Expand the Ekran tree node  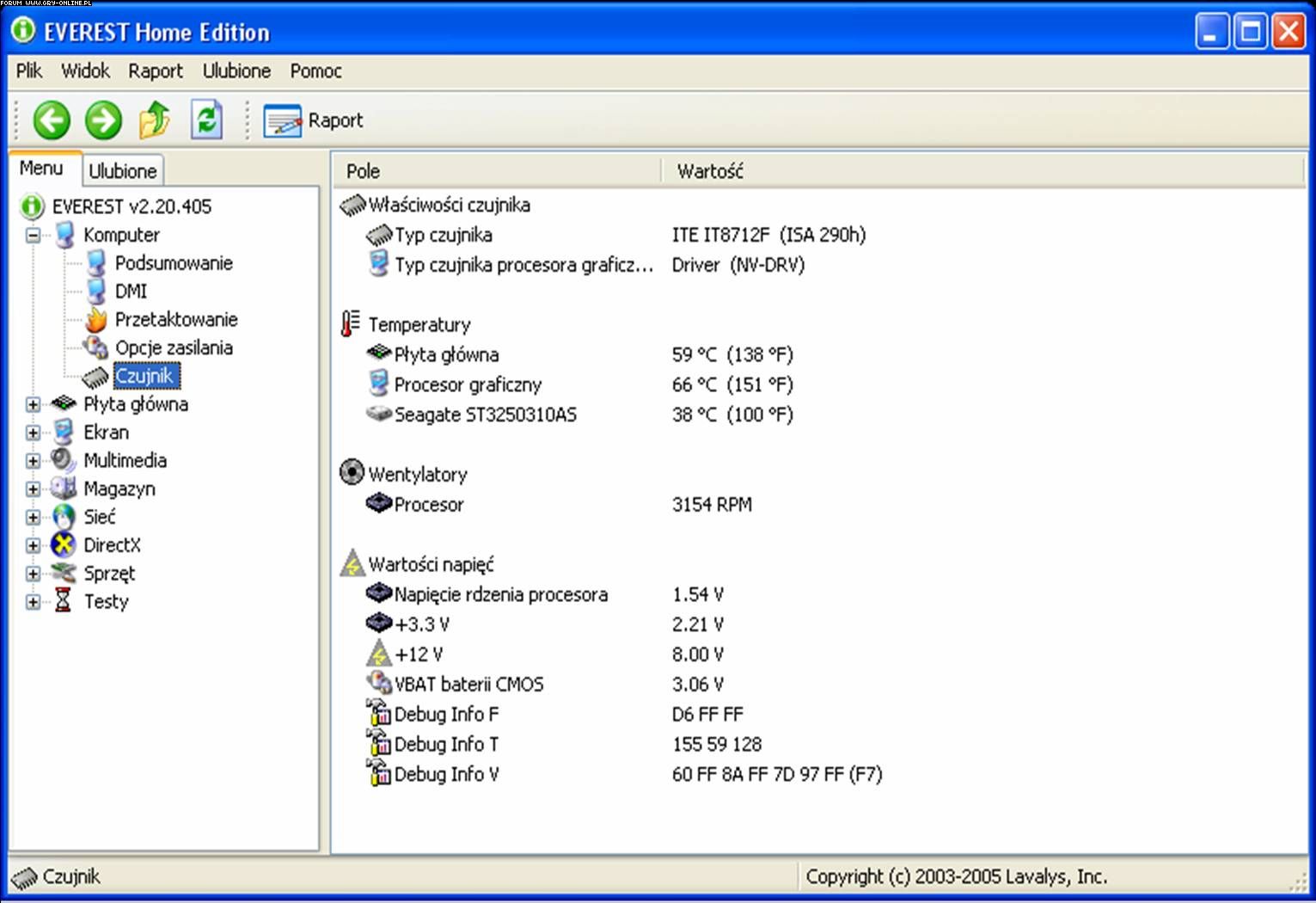click(33, 433)
